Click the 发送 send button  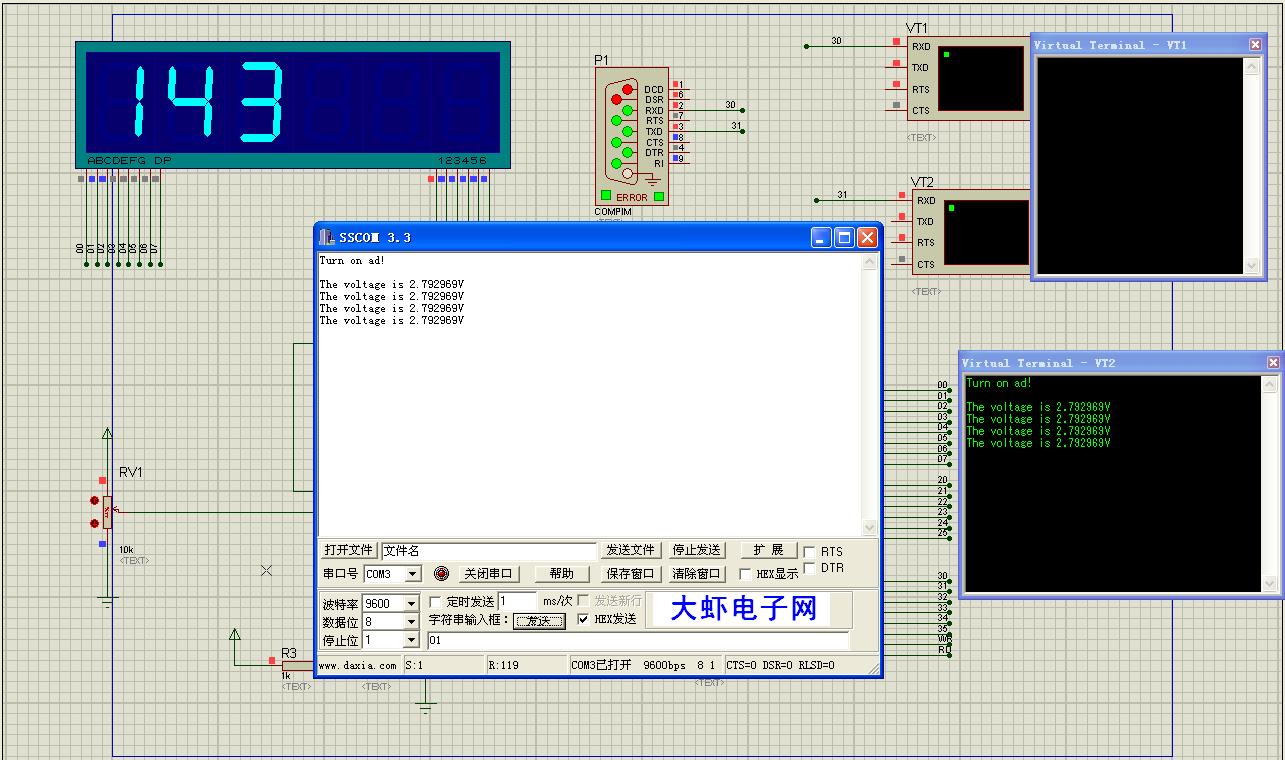pyautogui.click(x=539, y=621)
